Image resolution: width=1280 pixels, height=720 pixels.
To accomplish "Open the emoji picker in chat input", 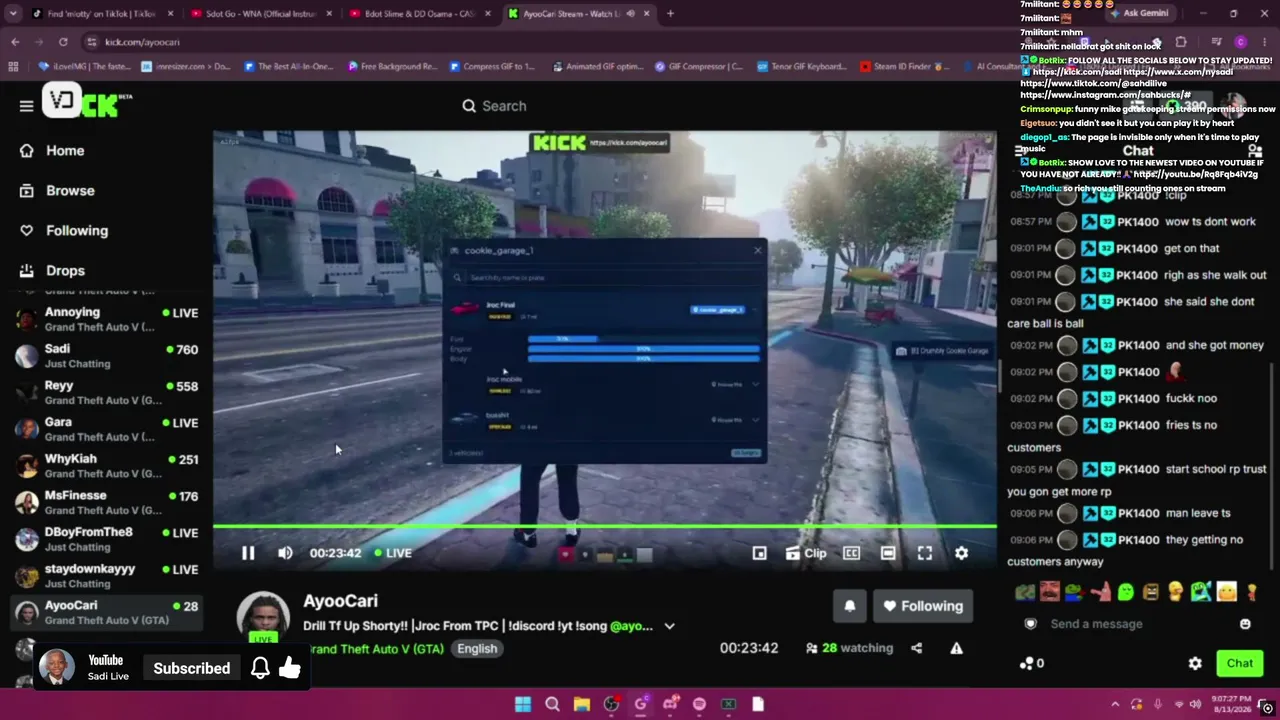I will [x=1245, y=624].
